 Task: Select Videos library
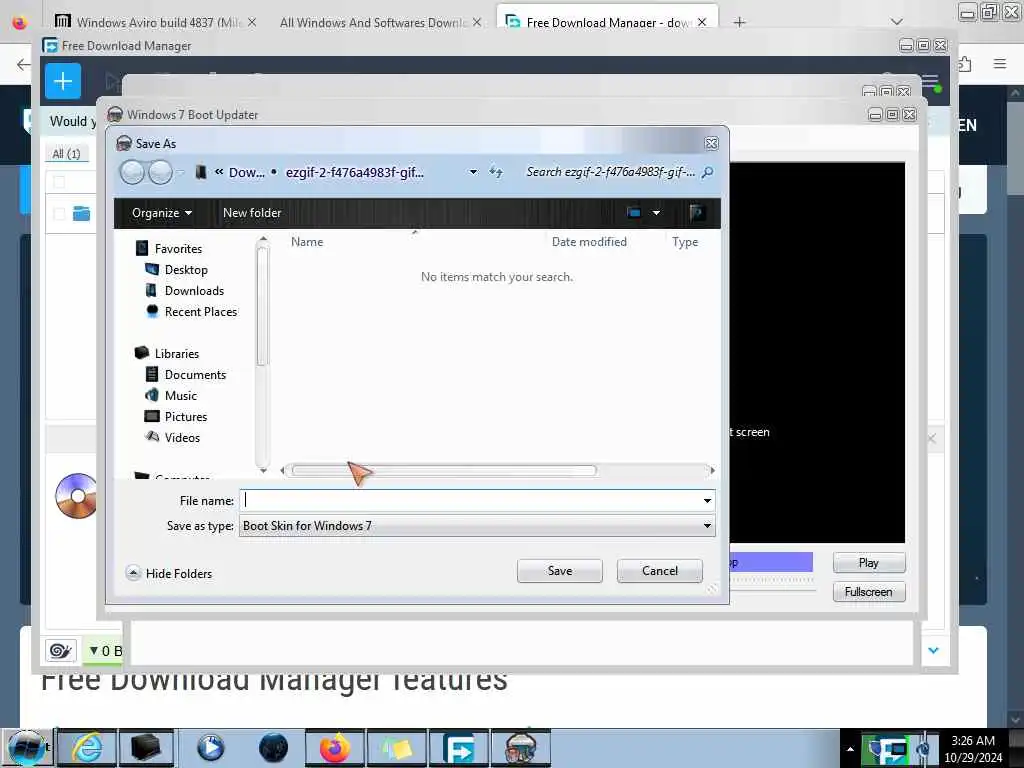tap(172, 438)
